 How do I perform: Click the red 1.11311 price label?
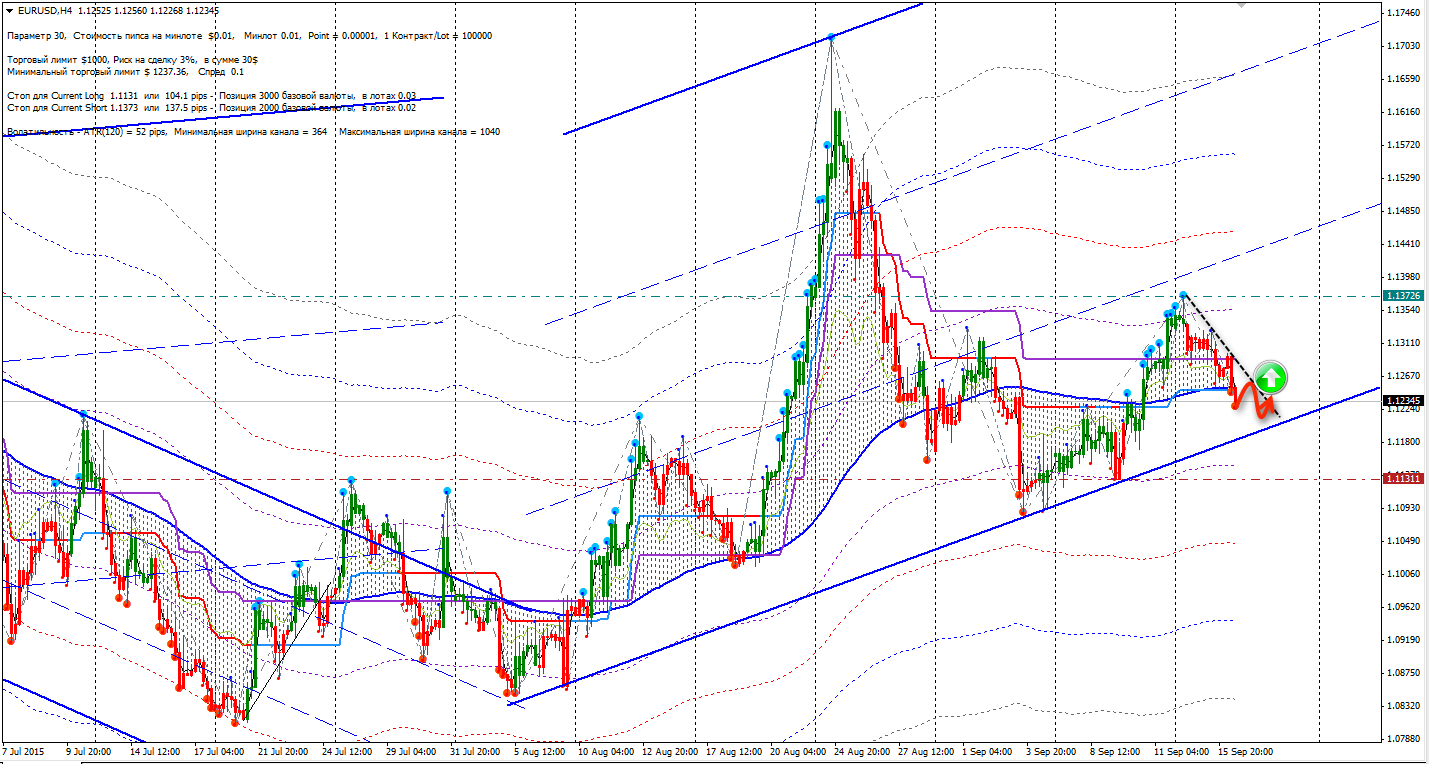pyautogui.click(x=1401, y=479)
